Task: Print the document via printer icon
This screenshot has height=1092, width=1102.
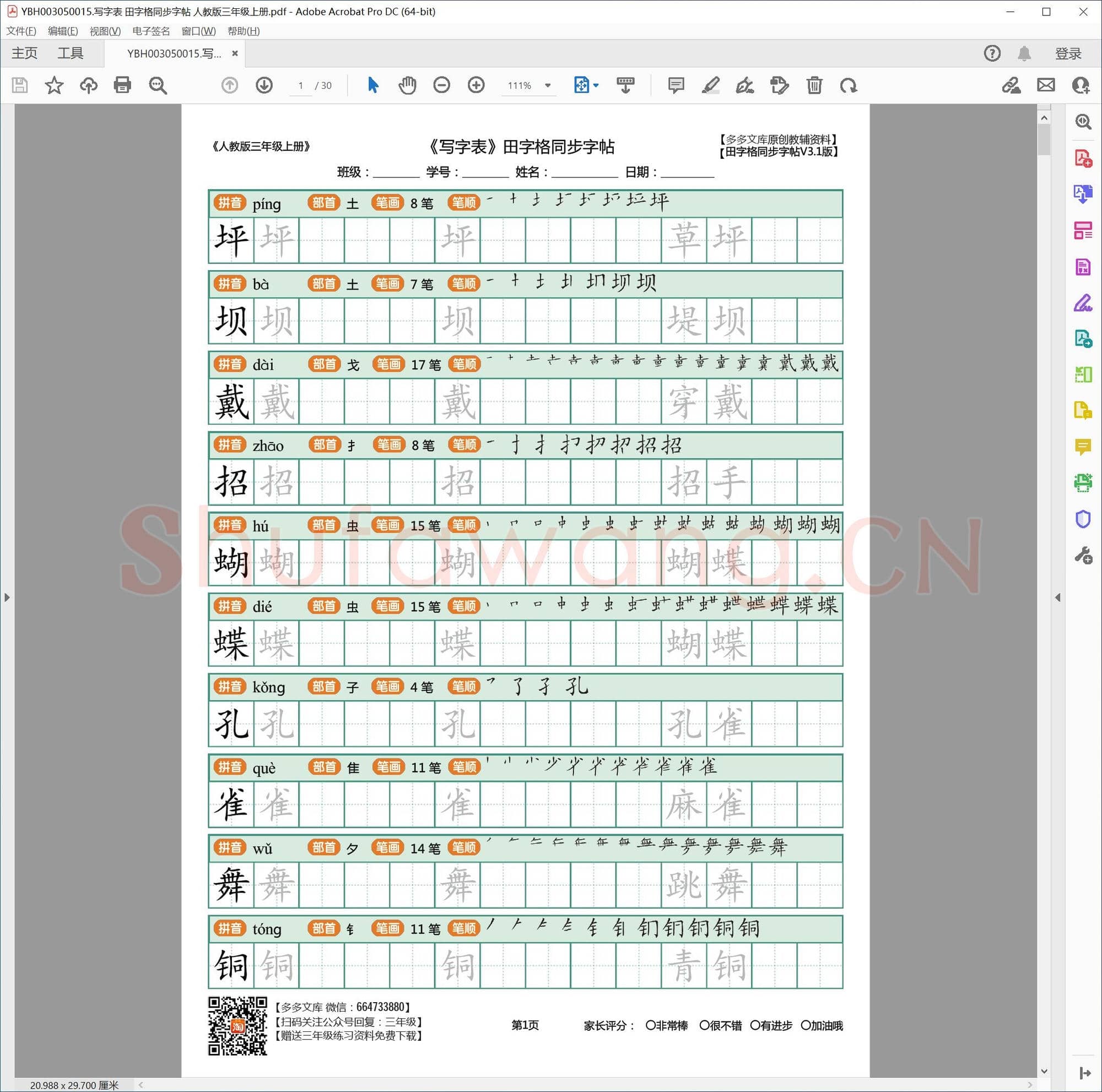Action: (x=122, y=85)
